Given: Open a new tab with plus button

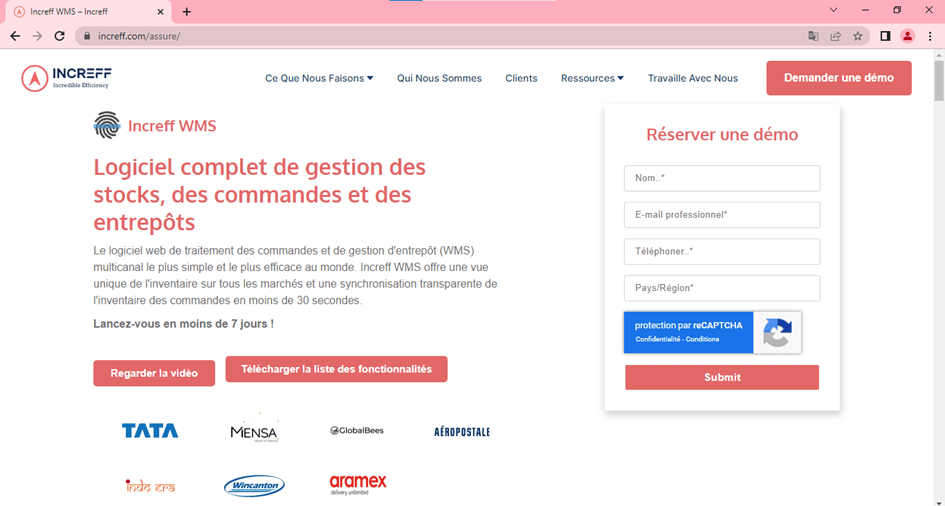Looking at the screenshot, I should [187, 12].
